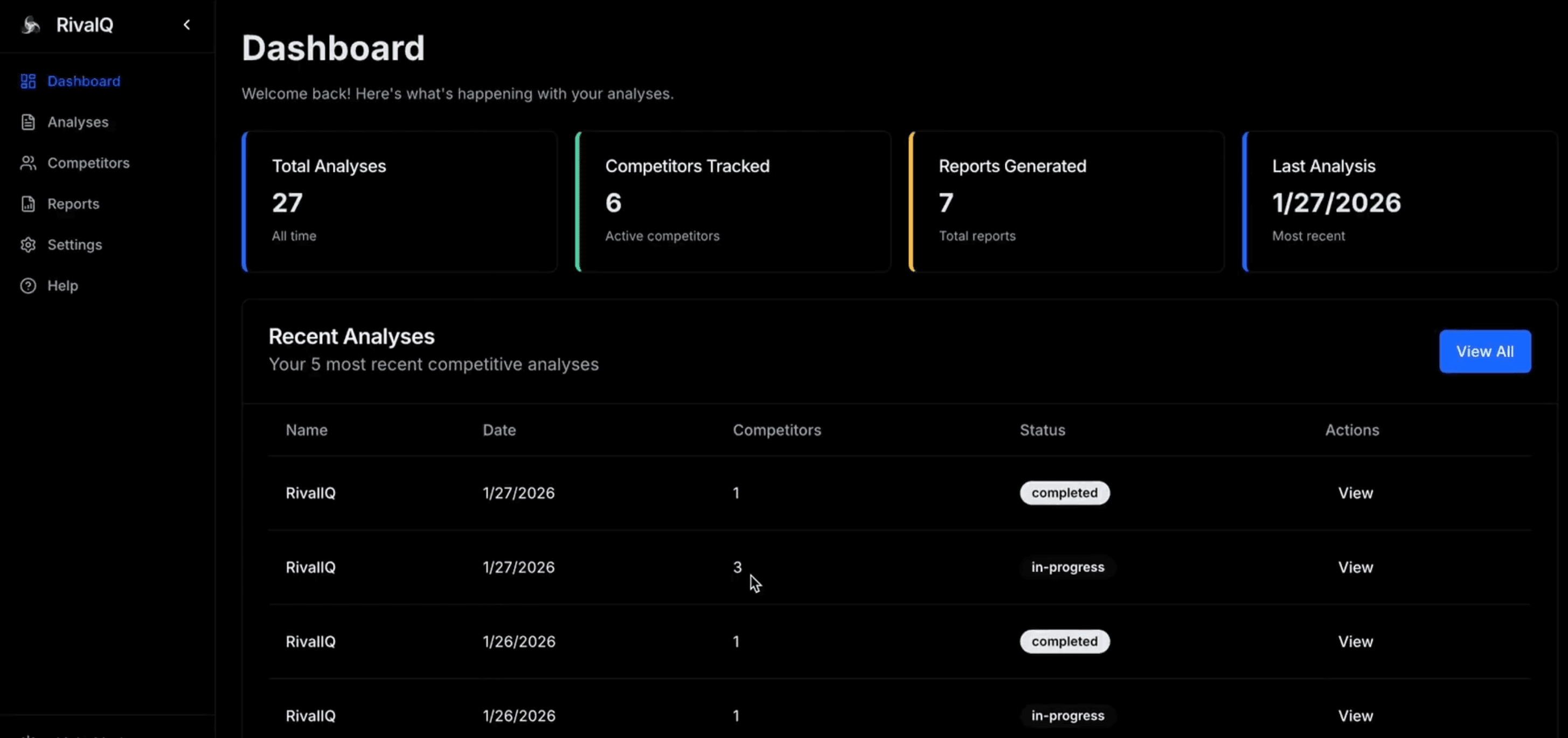1568x738 pixels.
Task: Click the completed status badge
Action: 1064,493
